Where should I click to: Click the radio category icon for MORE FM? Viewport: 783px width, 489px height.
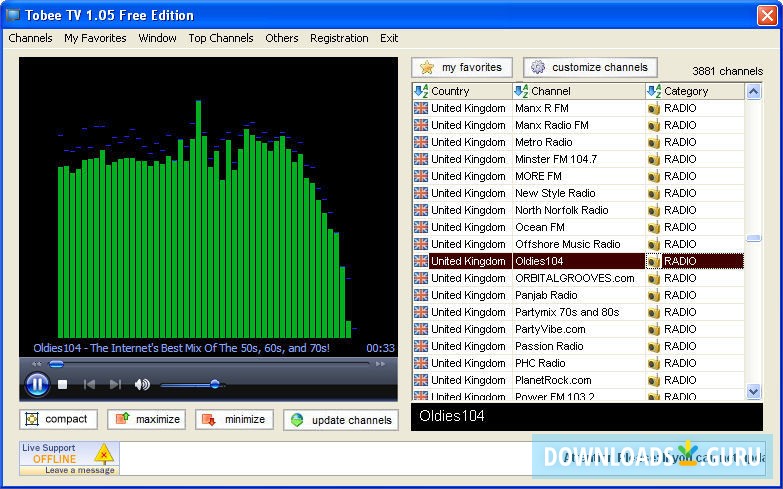(654, 176)
